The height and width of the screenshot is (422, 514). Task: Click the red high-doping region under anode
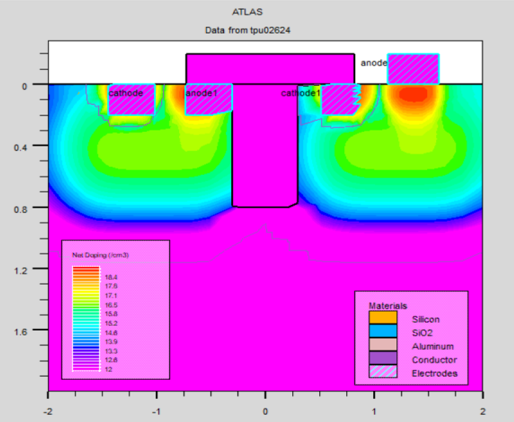click(x=412, y=94)
